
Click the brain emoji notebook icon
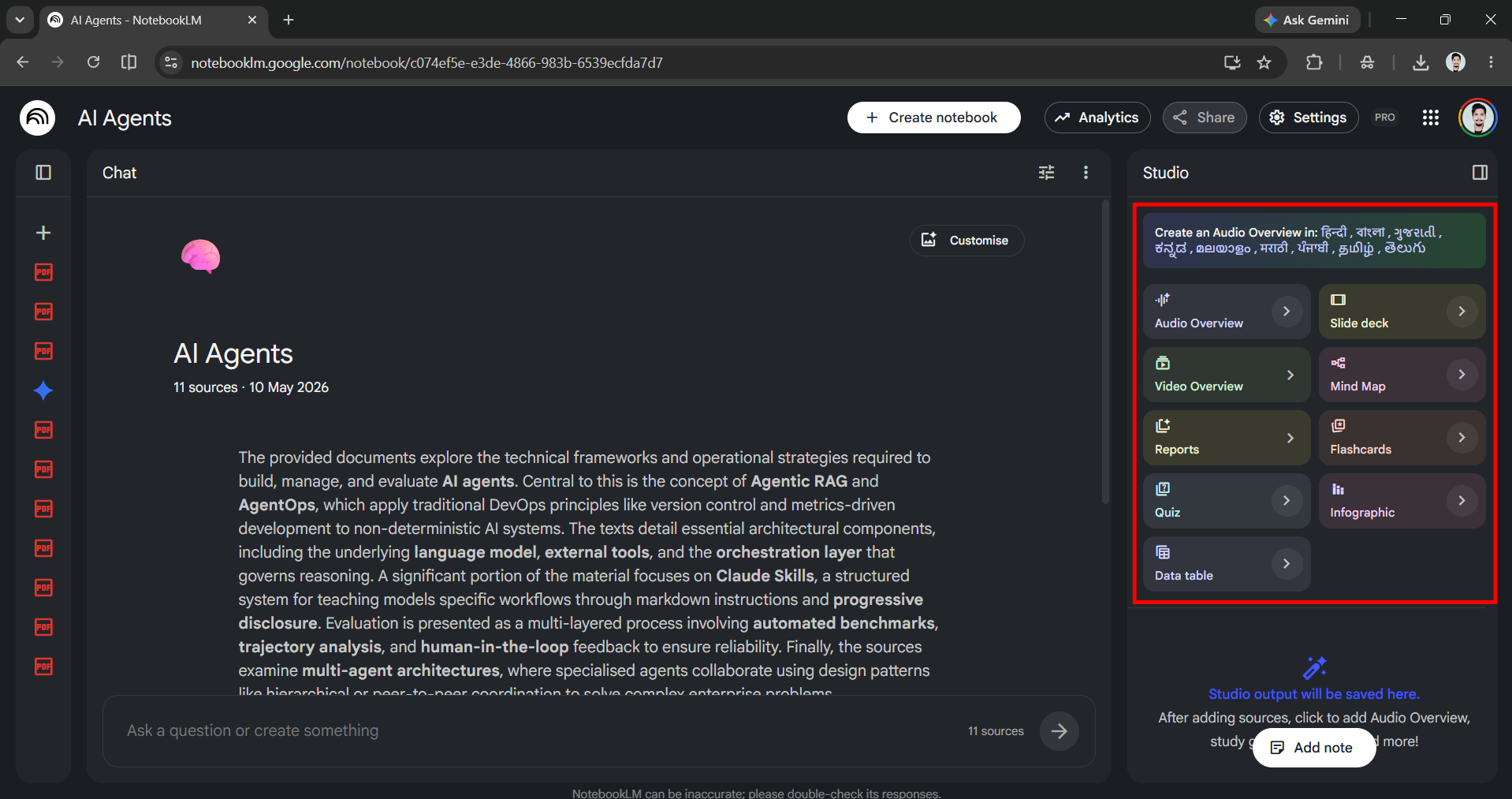(200, 256)
